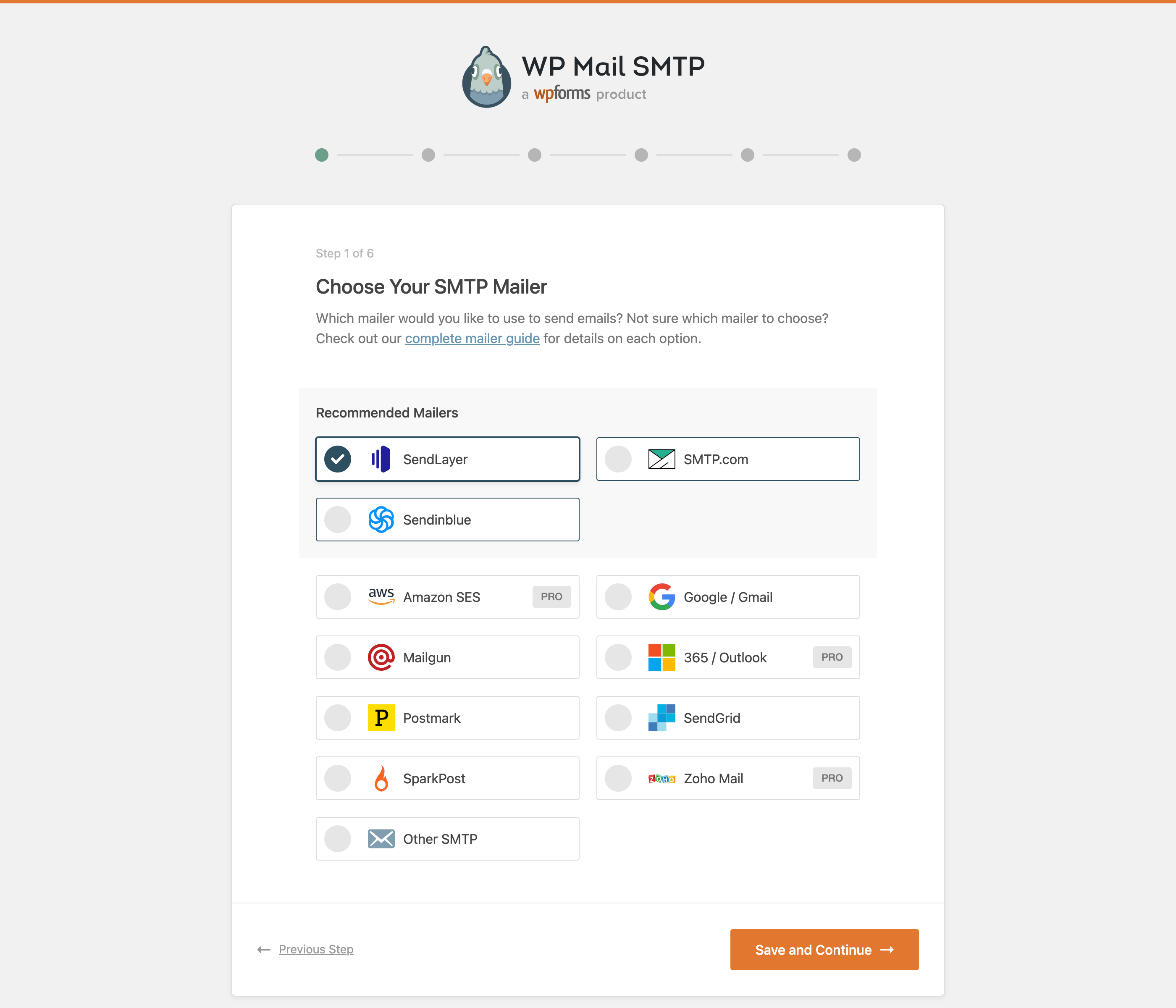Select the Postmark mailer icon
This screenshot has width=1176, height=1008.
click(381, 717)
